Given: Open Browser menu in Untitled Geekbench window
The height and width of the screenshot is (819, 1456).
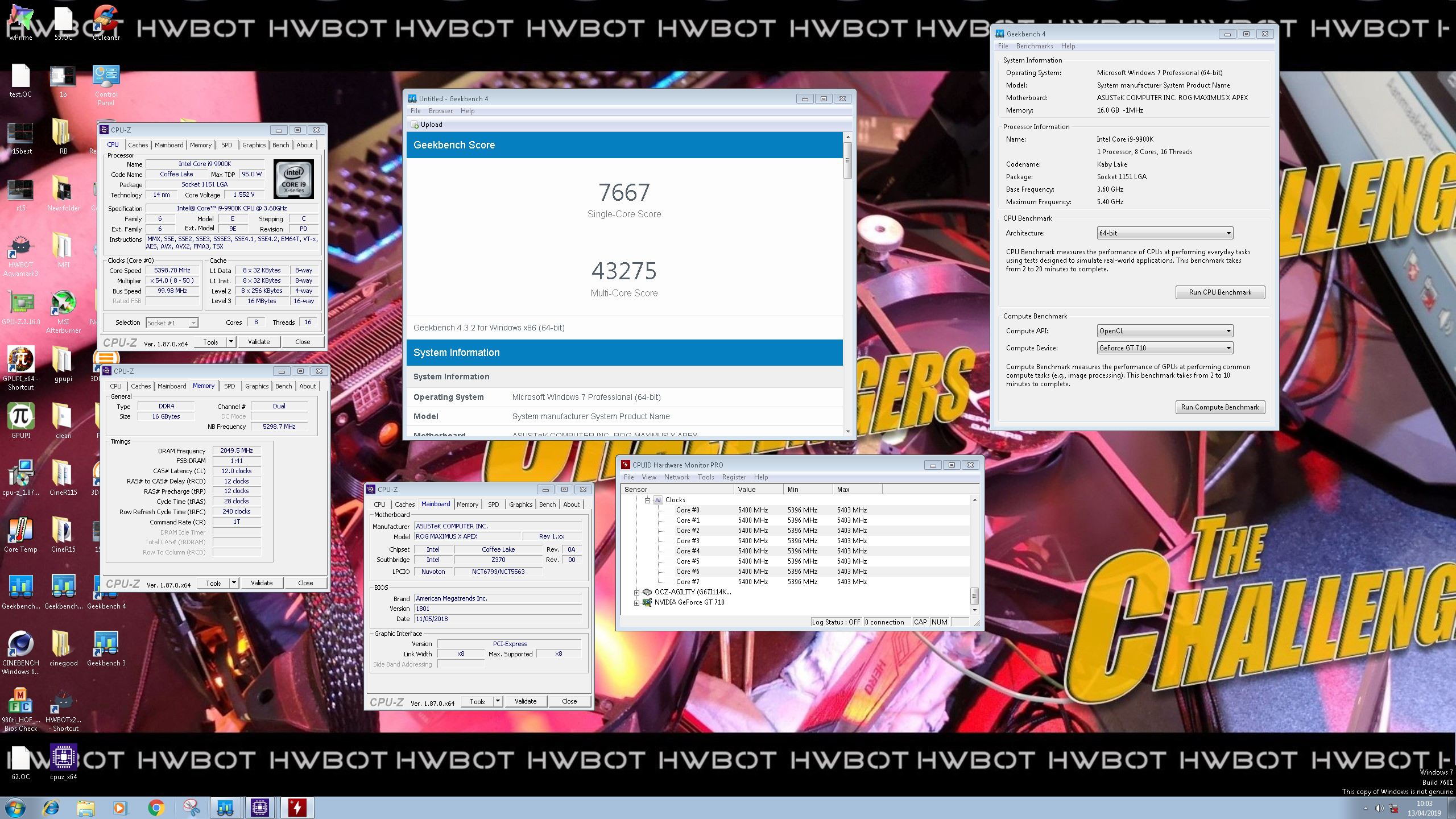Looking at the screenshot, I should [x=441, y=111].
